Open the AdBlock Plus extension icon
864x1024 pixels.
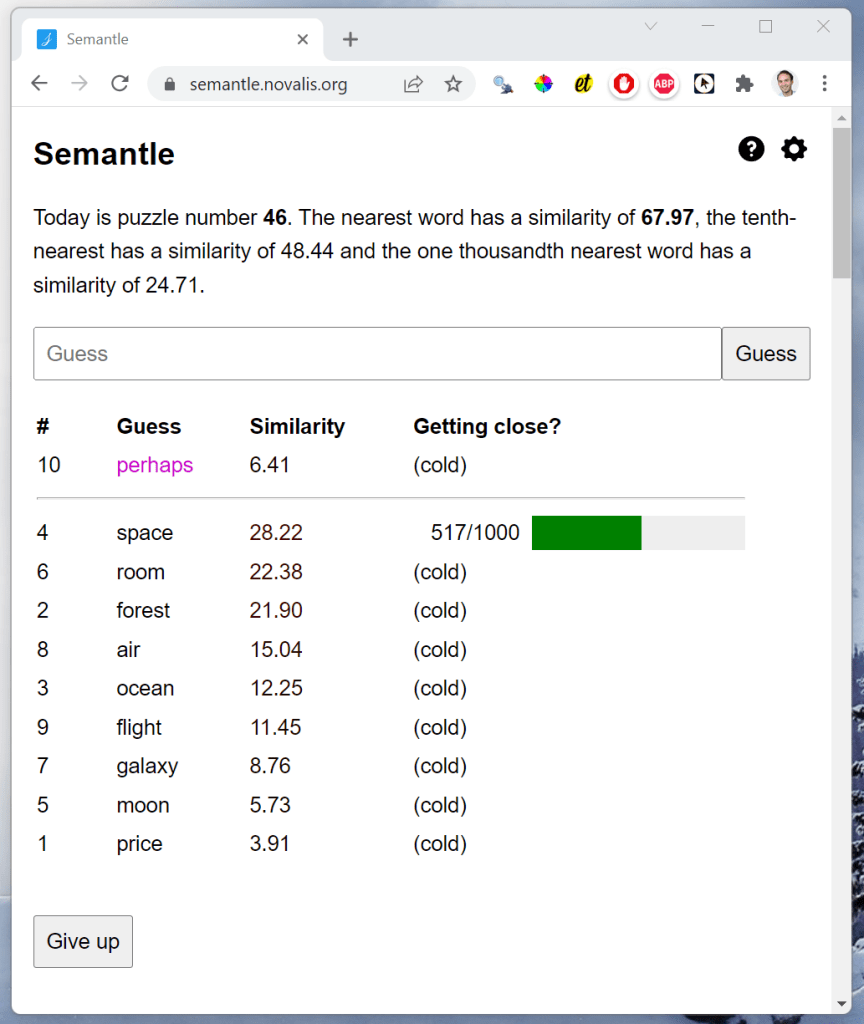coord(663,84)
